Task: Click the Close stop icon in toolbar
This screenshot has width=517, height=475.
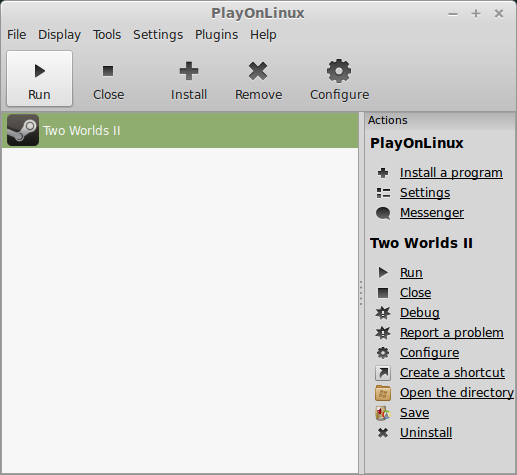Action: (x=108, y=71)
